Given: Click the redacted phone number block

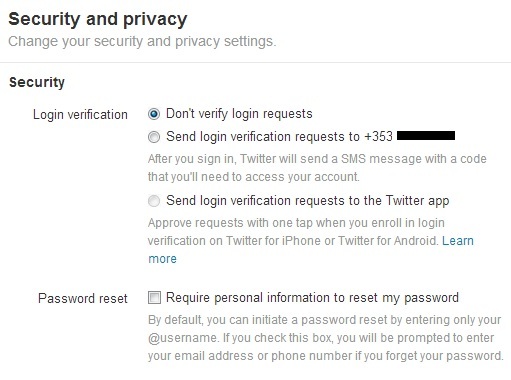Looking at the screenshot, I should point(426,135).
